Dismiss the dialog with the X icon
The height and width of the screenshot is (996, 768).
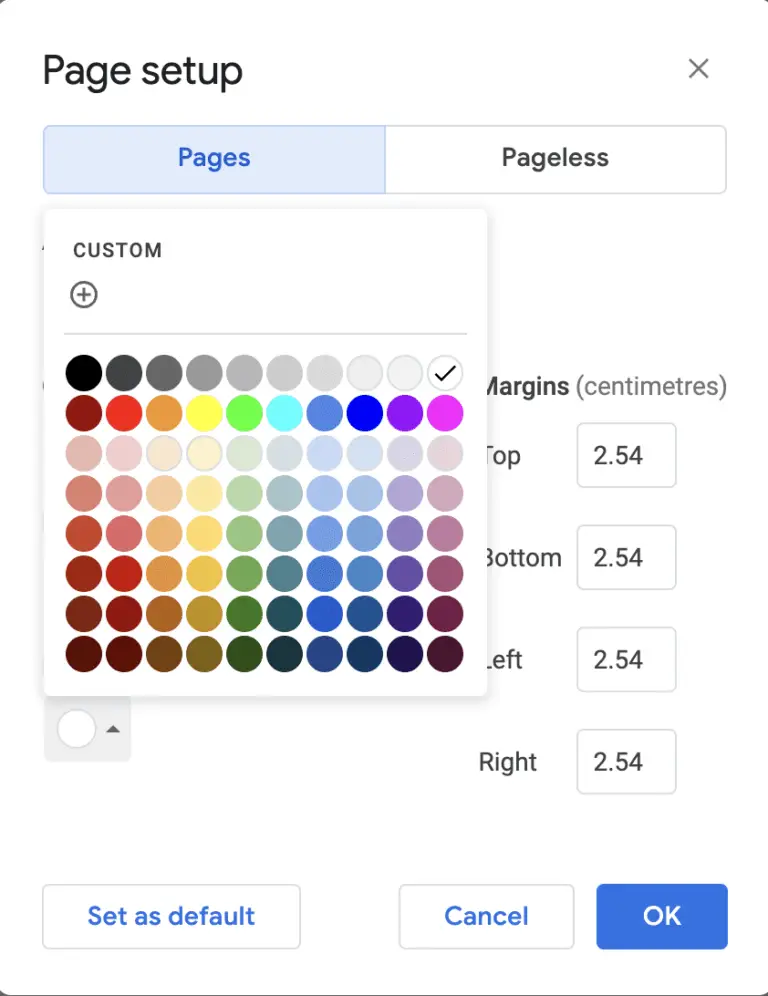pos(698,68)
